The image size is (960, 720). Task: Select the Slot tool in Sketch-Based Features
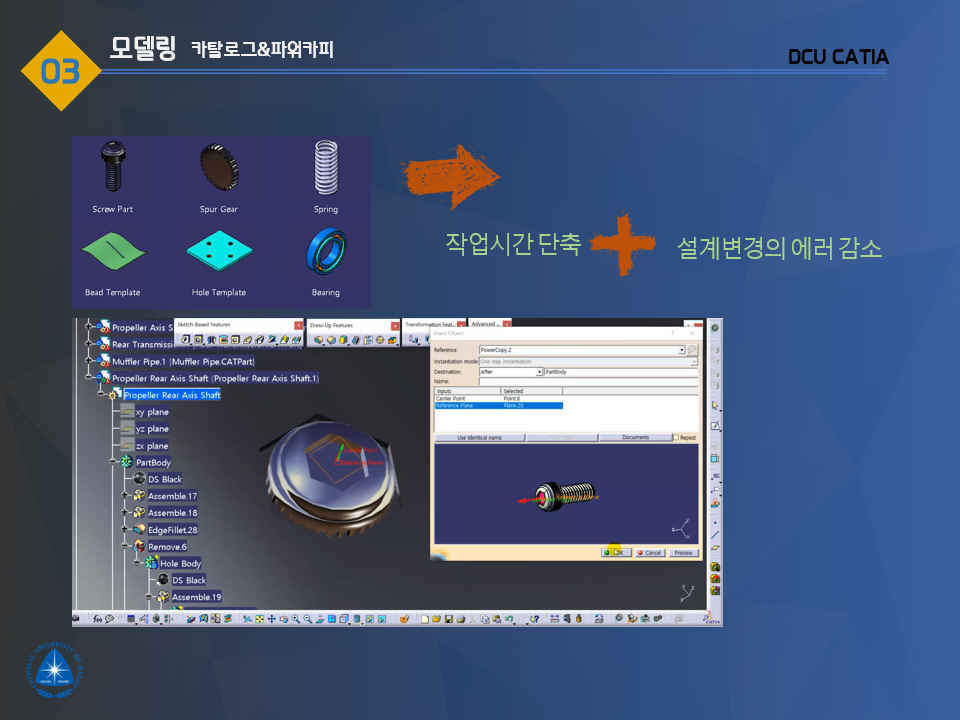click(260, 339)
